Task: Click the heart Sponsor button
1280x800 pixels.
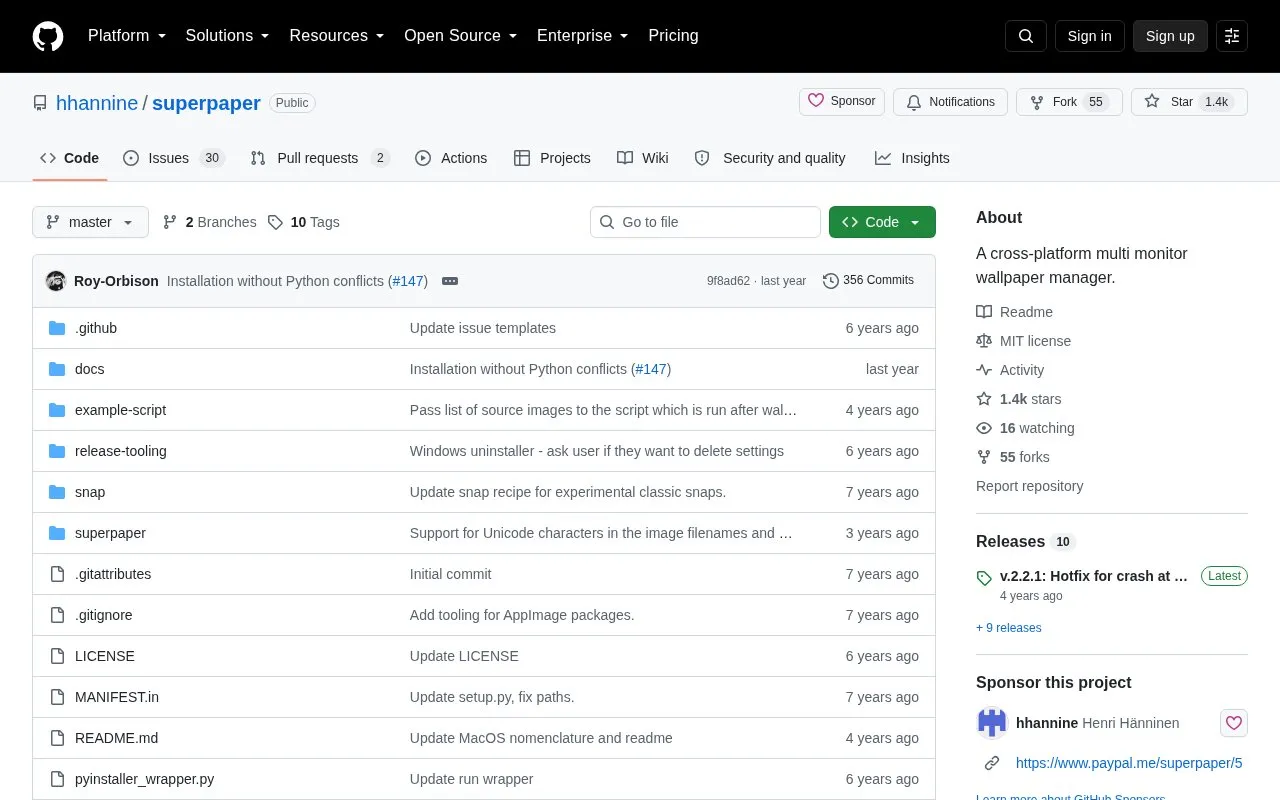Action: (x=842, y=101)
